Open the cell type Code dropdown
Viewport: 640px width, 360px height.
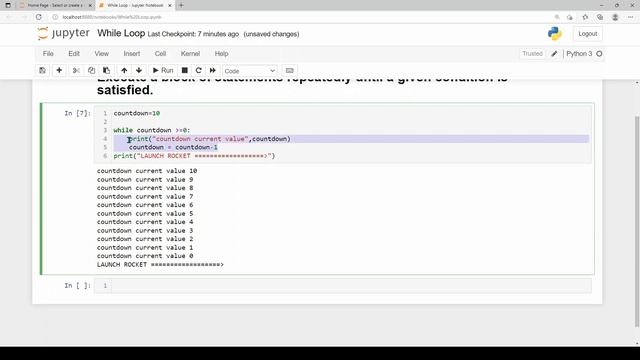pyautogui.click(x=250, y=71)
